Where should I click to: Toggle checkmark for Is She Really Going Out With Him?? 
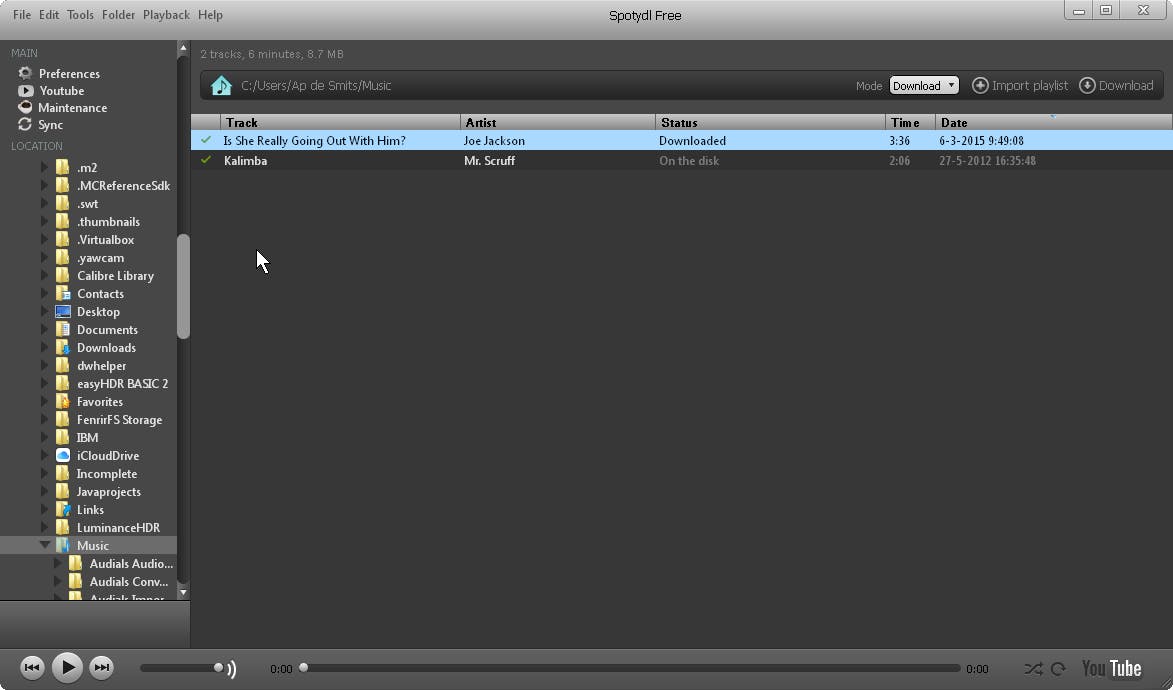[x=206, y=140]
